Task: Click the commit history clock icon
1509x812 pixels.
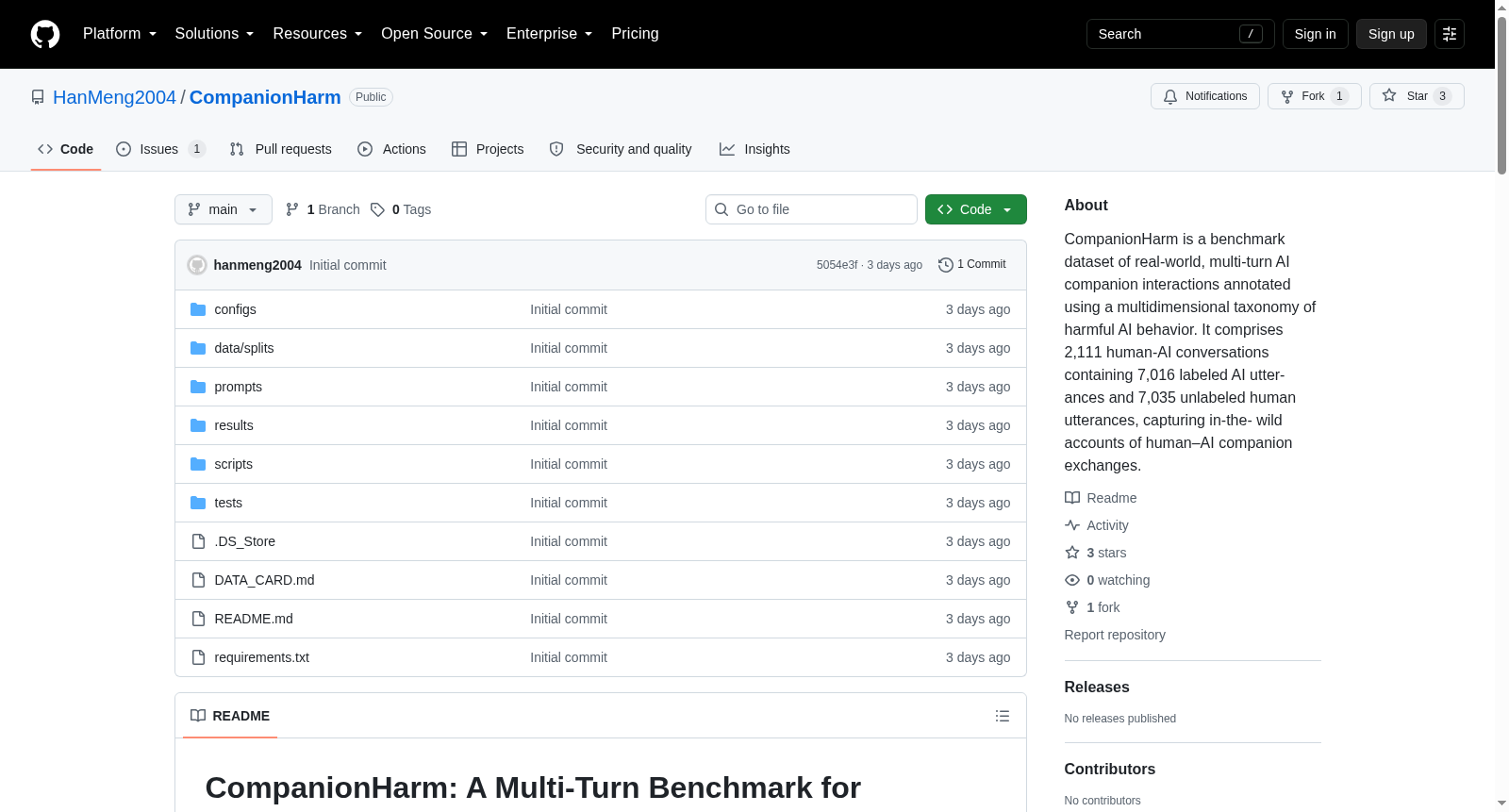Action: pos(946,265)
